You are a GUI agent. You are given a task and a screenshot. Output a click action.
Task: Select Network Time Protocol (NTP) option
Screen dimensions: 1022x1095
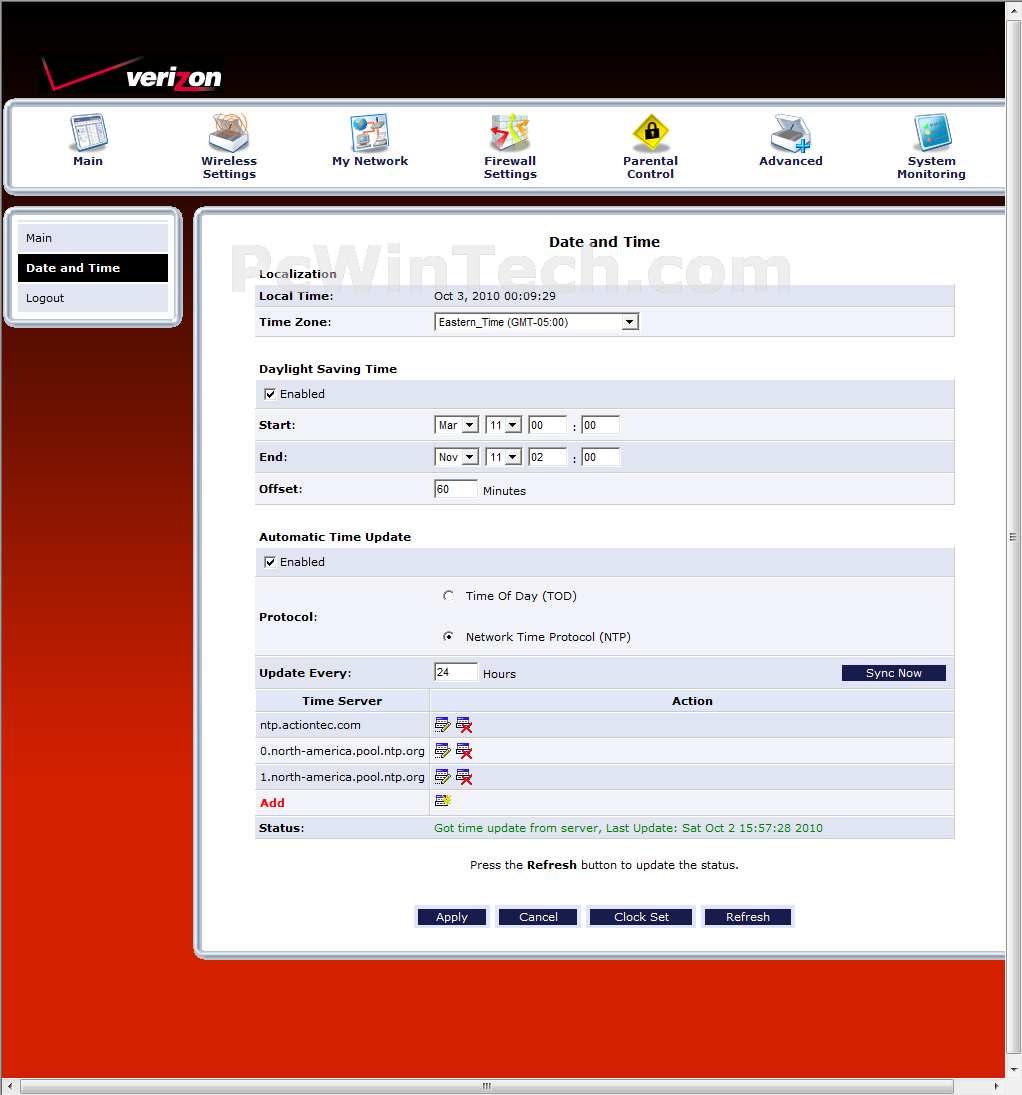coord(448,636)
